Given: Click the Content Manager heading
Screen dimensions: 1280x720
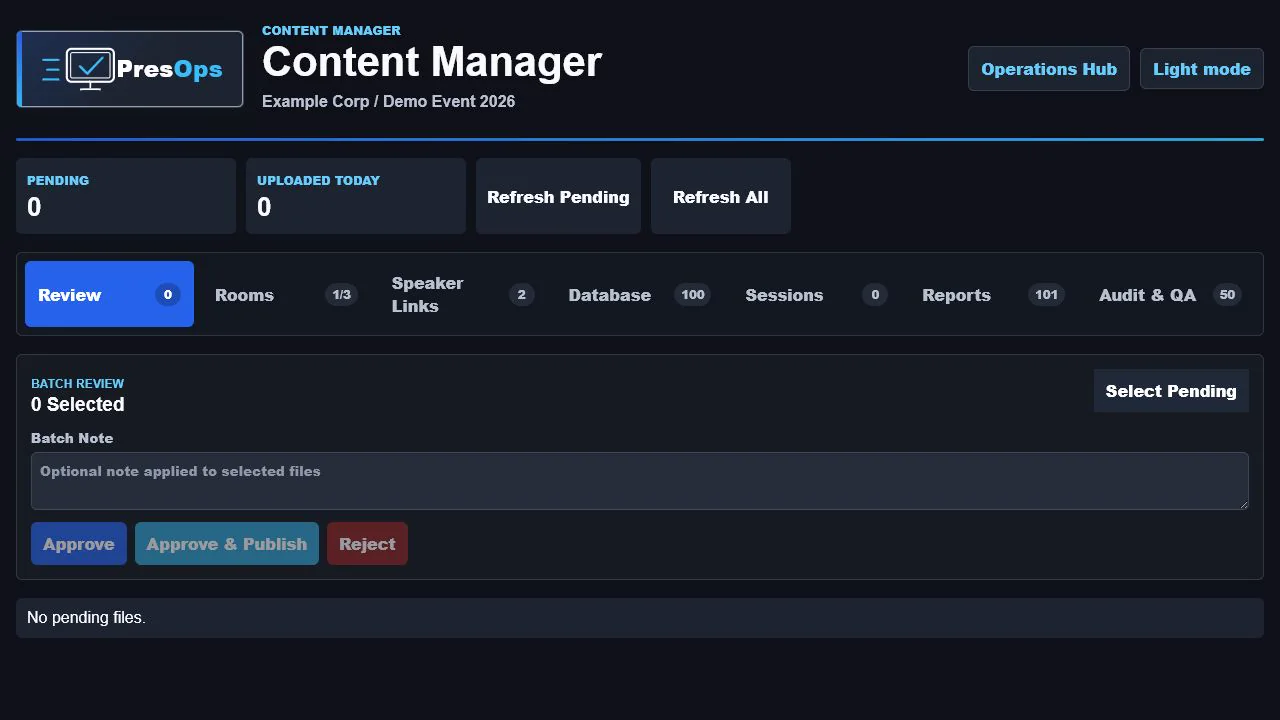Looking at the screenshot, I should (432, 62).
